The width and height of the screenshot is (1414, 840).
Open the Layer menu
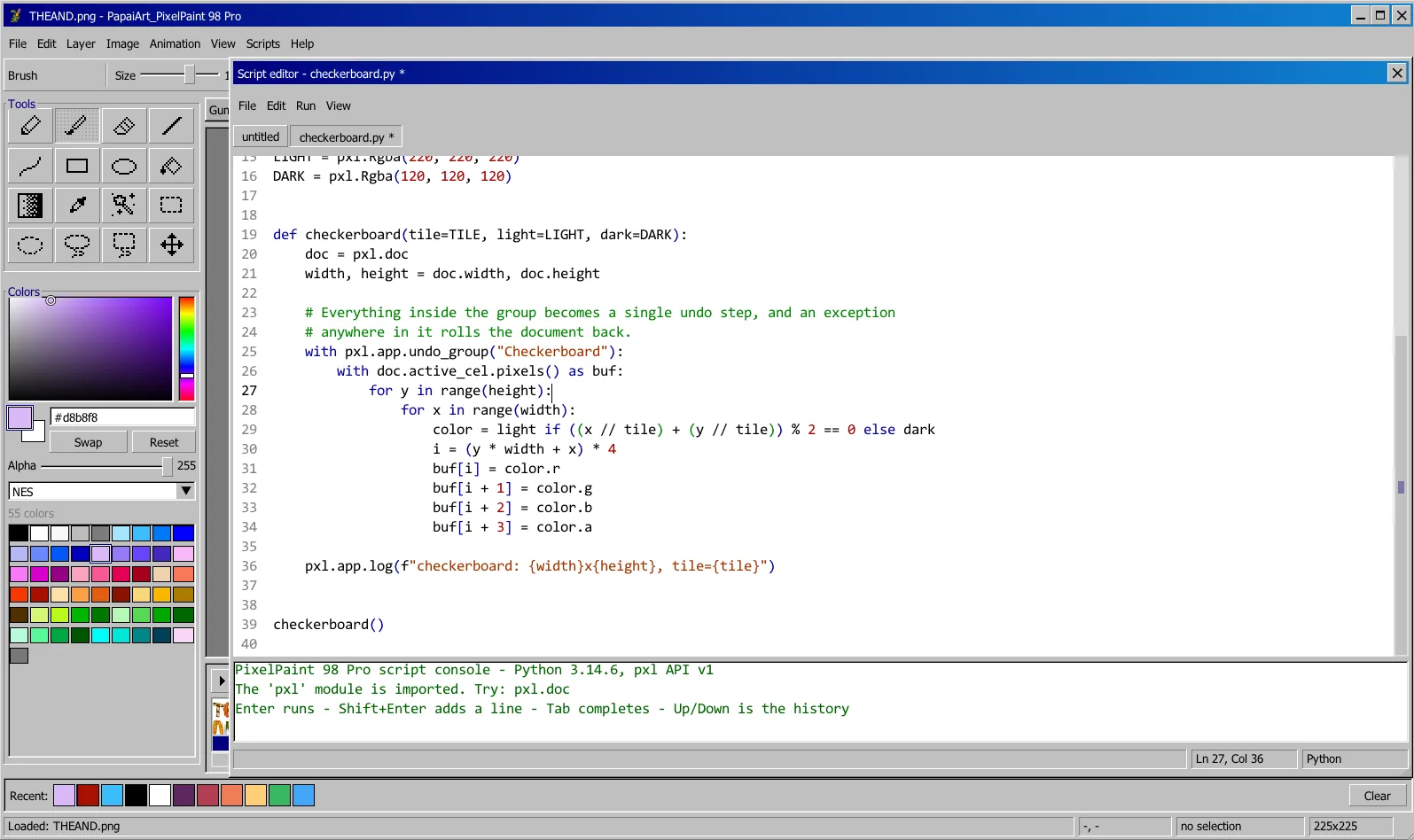tap(81, 43)
